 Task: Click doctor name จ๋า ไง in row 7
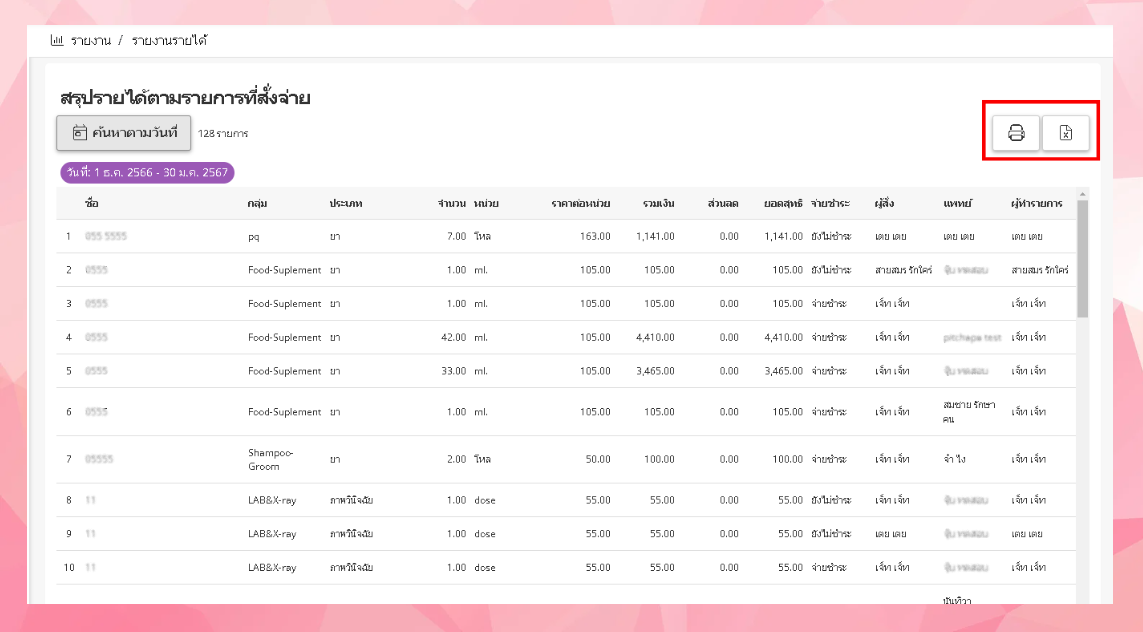[x=953, y=459]
